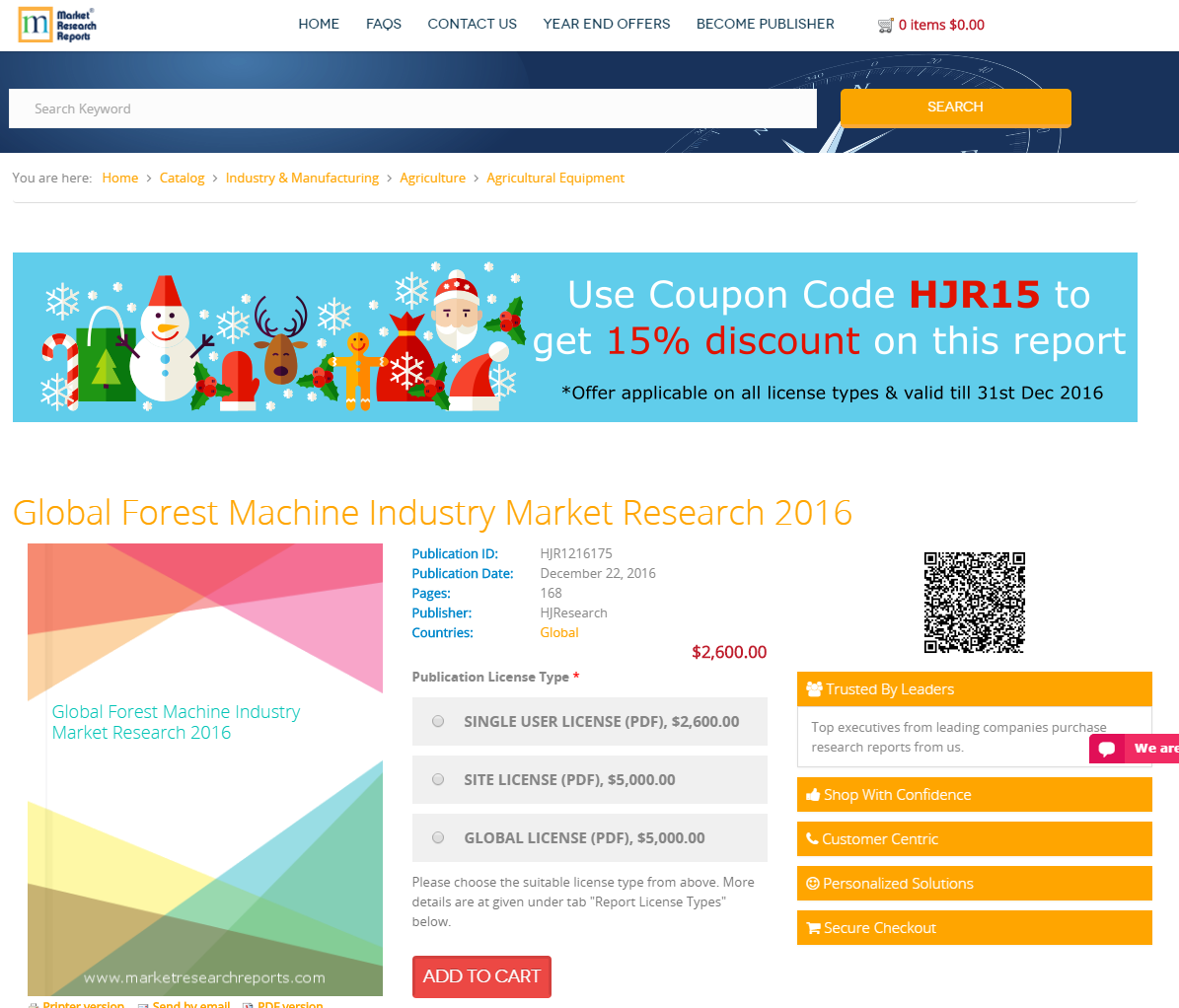Screen dimensions: 1179x1008
Task: Click the 0 items $0.00 cart link
Action: [x=940, y=25]
